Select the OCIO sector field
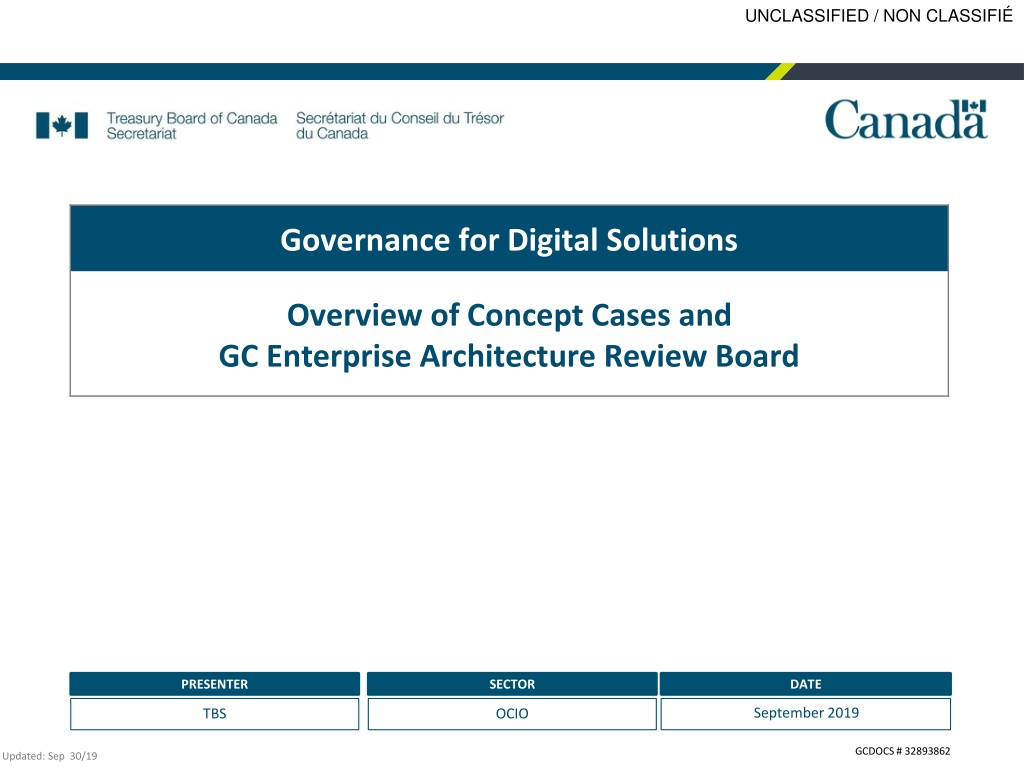1024x768 pixels. tap(512, 714)
